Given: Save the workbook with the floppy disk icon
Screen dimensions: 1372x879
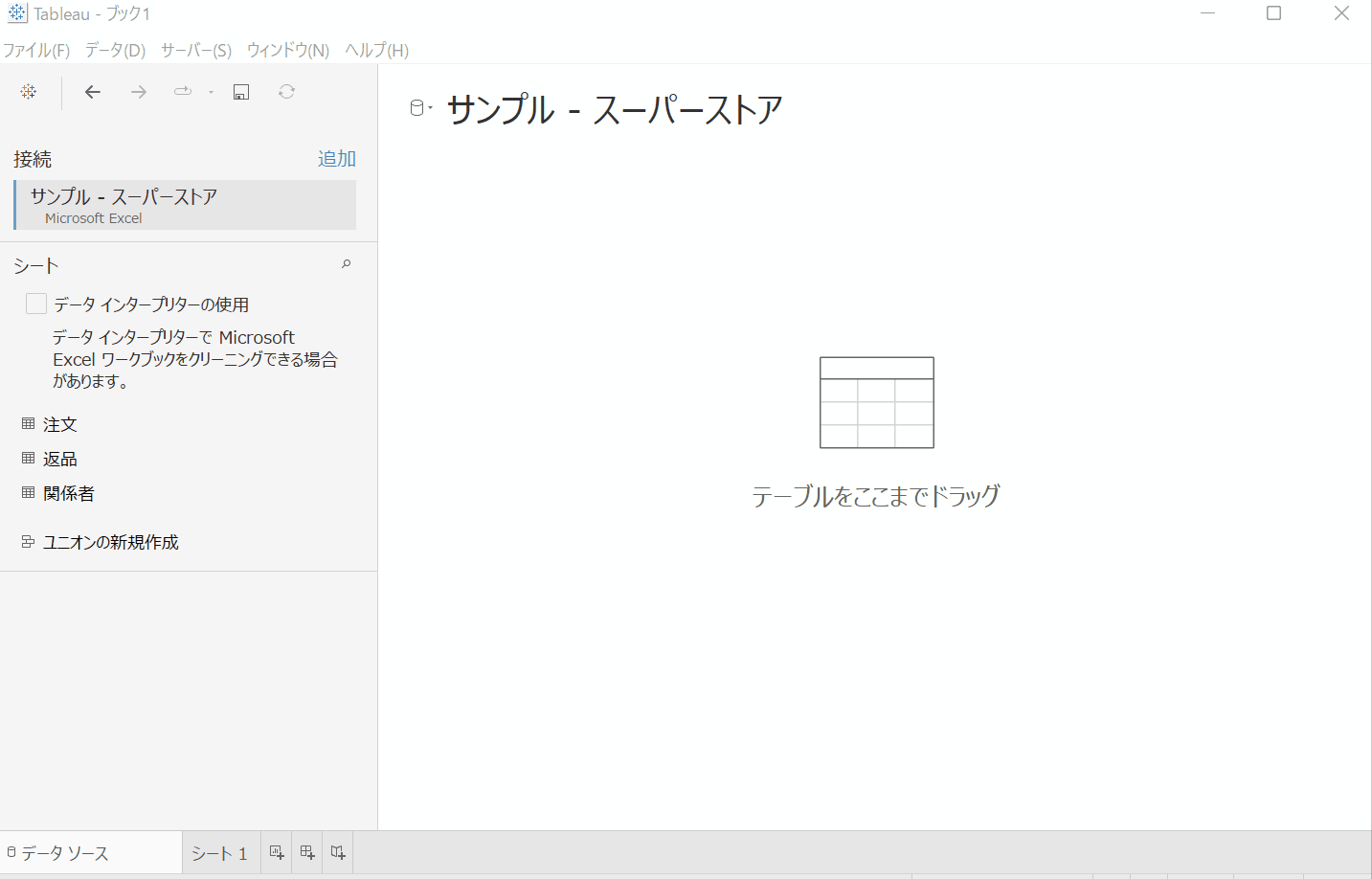Looking at the screenshot, I should pyautogui.click(x=241, y=92).
